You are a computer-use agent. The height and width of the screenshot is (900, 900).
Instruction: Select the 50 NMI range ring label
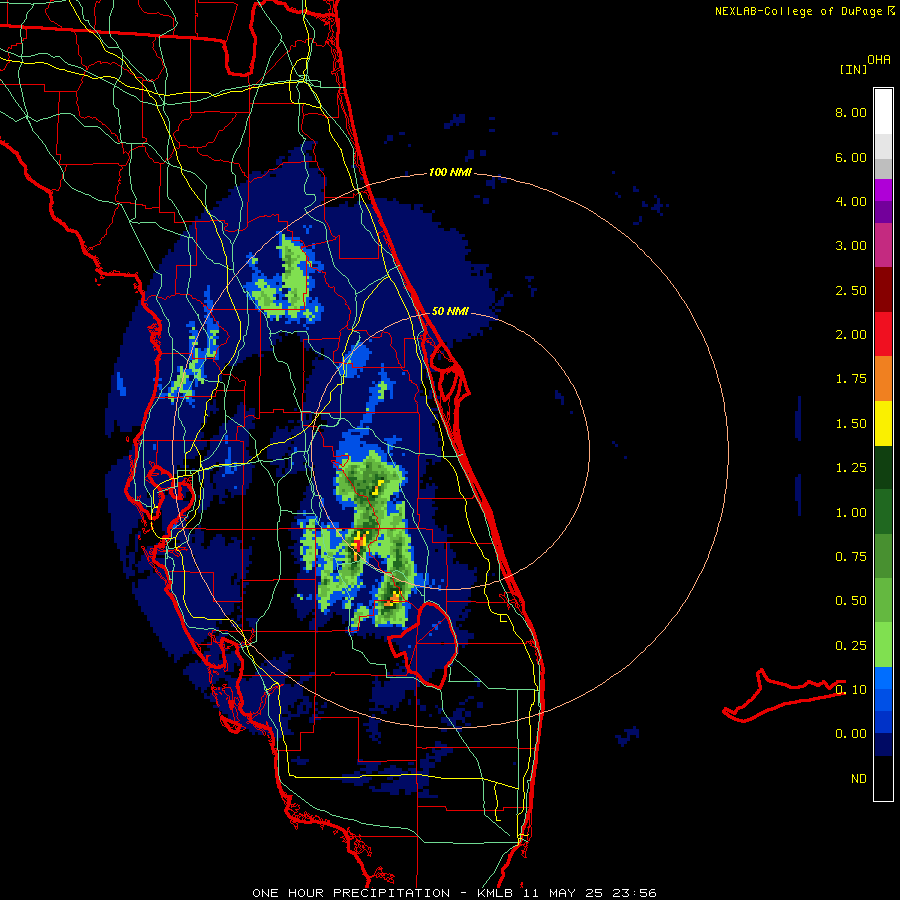[450, 311]
